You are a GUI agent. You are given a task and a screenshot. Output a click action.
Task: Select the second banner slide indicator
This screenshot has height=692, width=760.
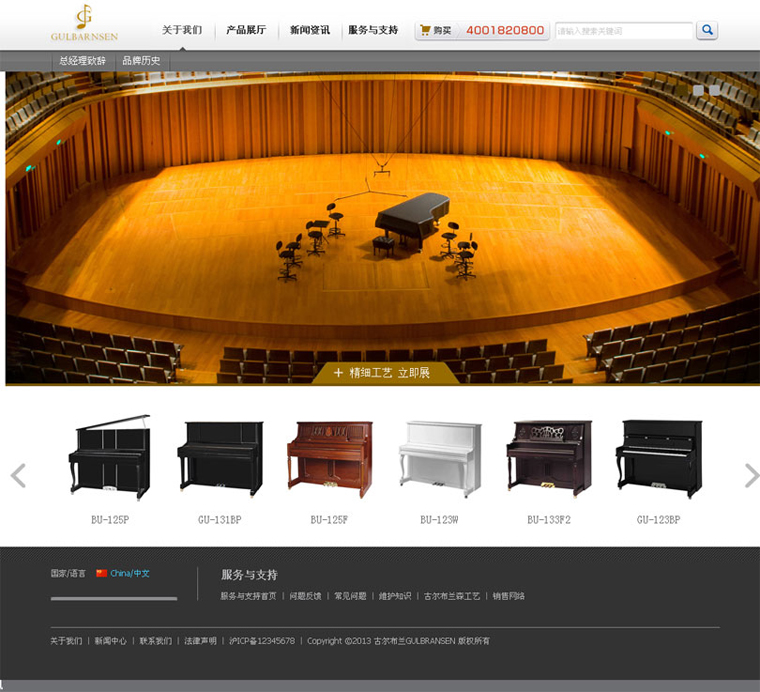[714, 90]
